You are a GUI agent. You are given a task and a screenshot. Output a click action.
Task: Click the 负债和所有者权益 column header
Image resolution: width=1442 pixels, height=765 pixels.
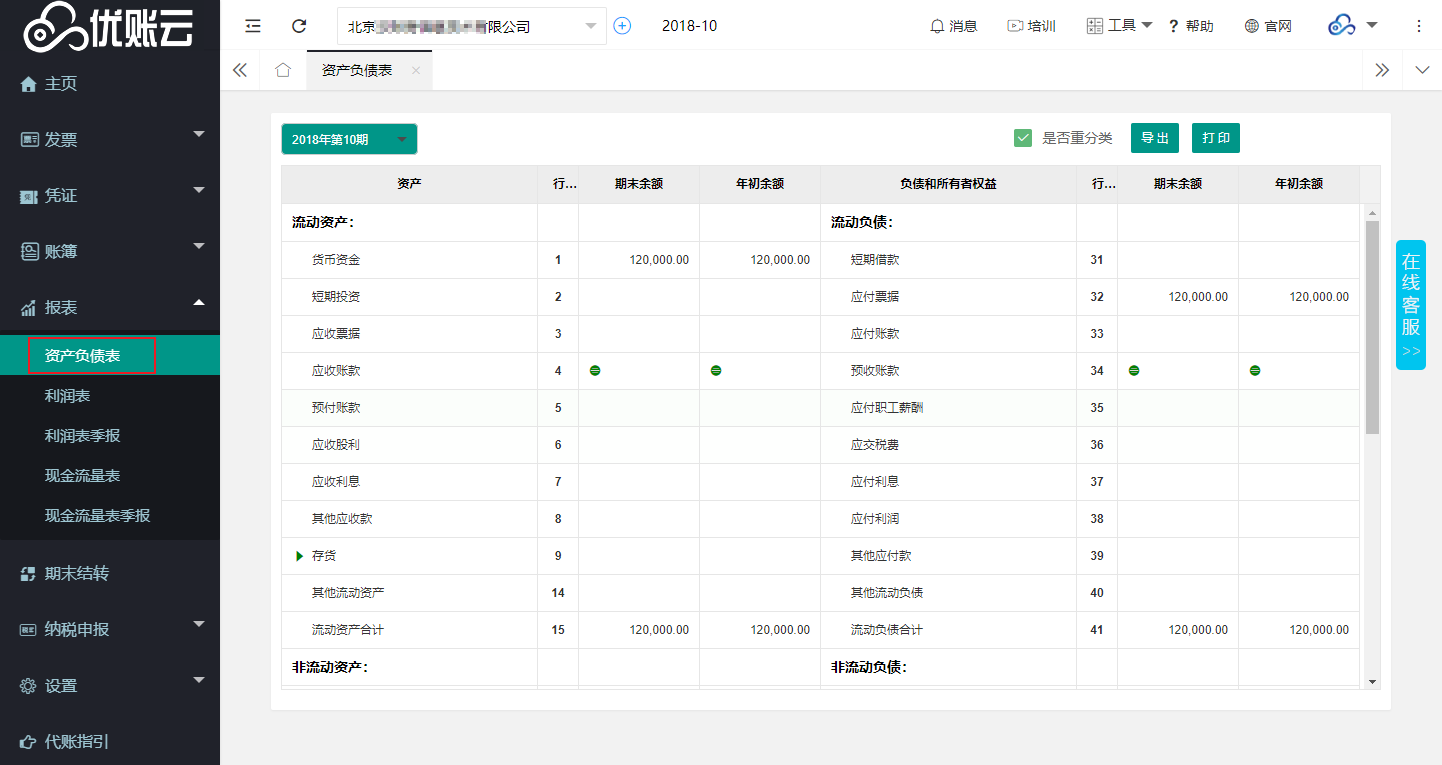tap(948, 184)
